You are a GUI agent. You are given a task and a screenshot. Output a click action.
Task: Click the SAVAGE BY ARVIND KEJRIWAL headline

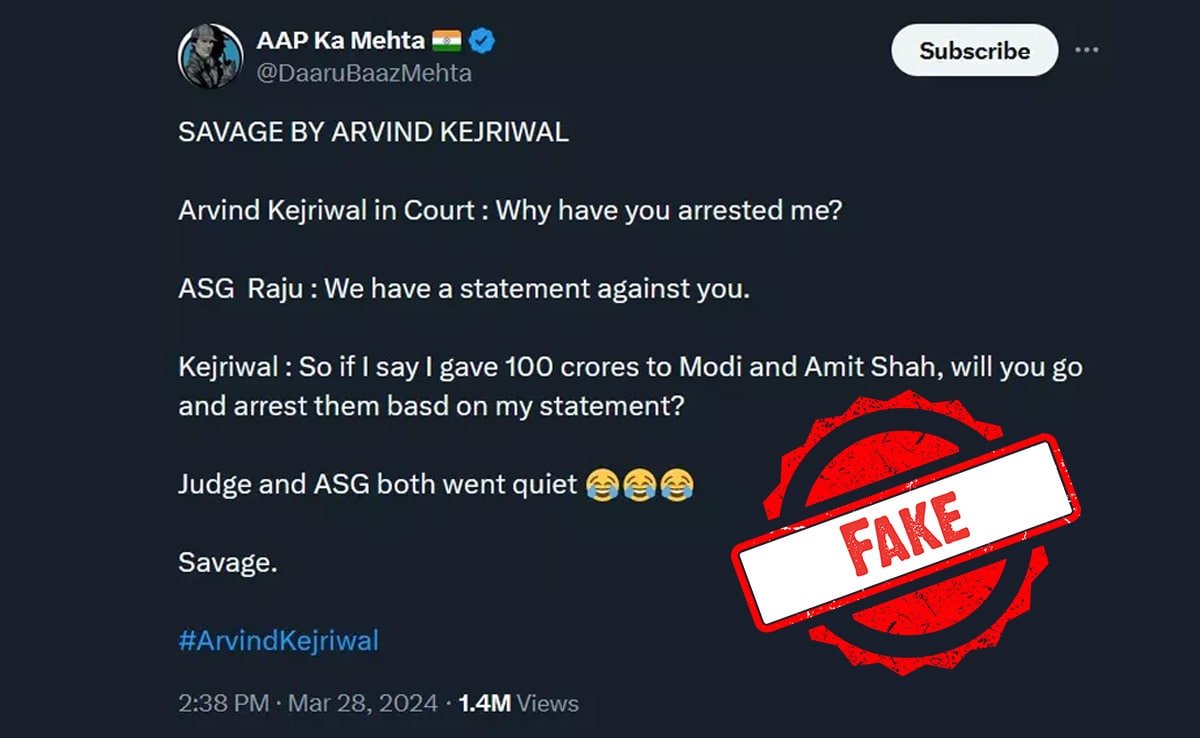(373, 133)
